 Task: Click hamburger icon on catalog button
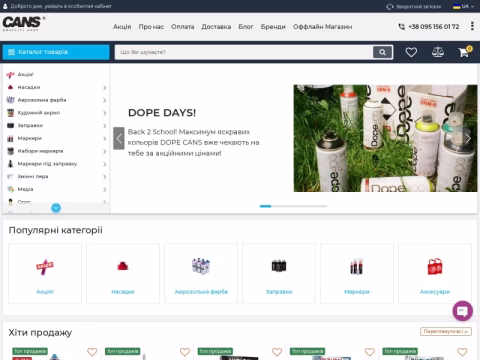tap(11, 52)
